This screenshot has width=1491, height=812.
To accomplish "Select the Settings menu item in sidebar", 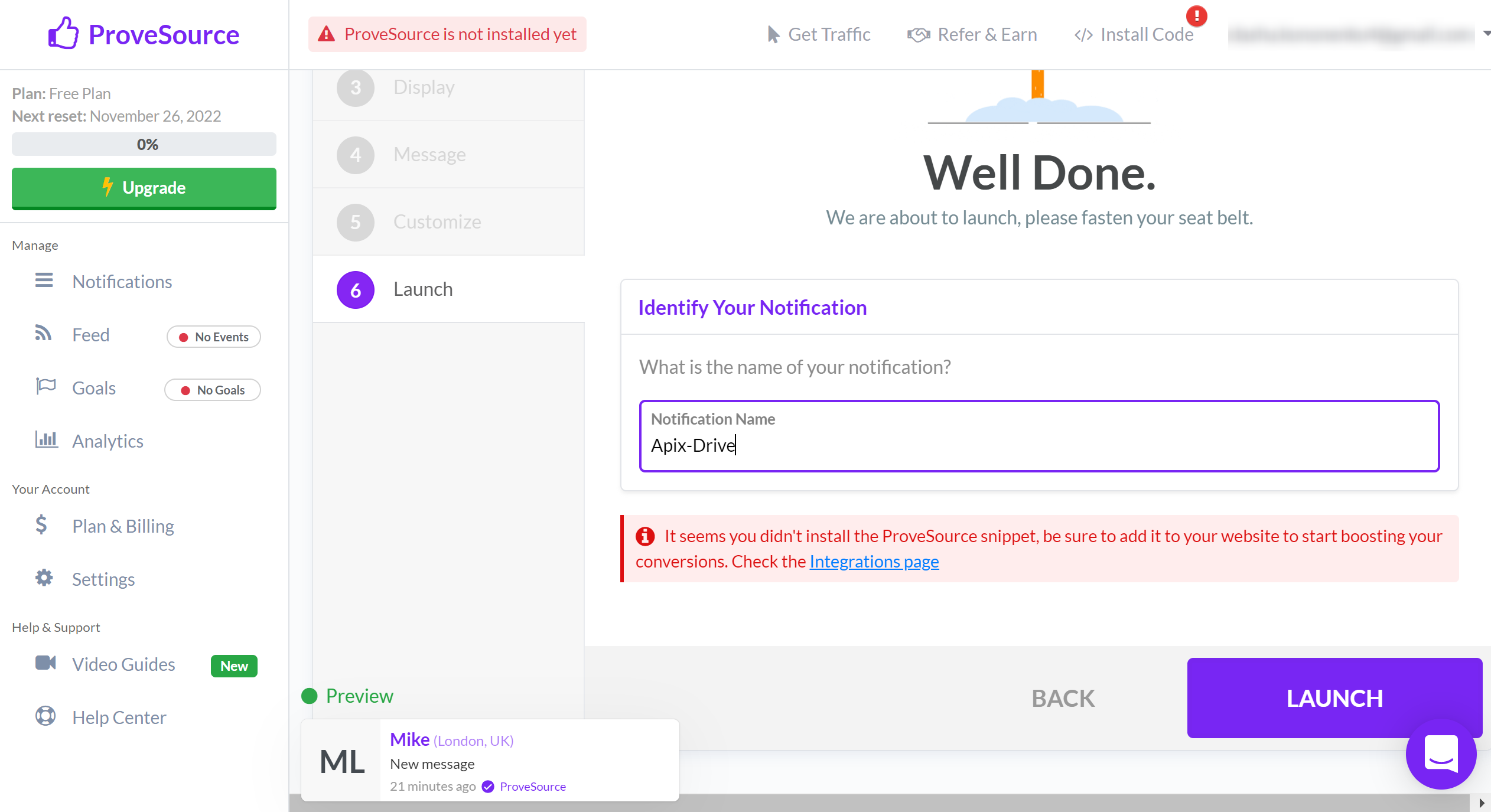I will click(x=104, y=578).
